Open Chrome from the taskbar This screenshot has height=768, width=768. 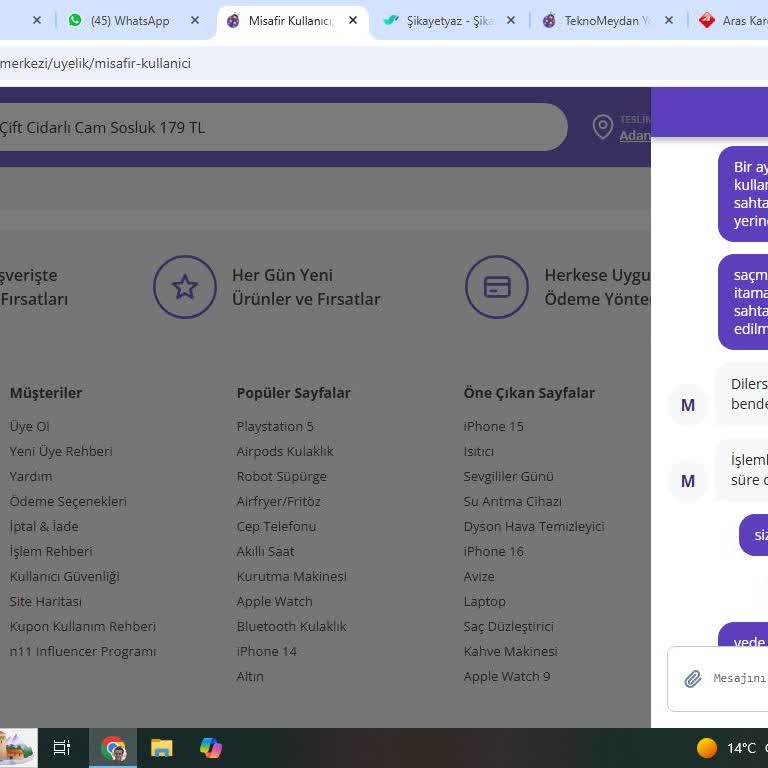pyautogui.click(x=113, y=748)
